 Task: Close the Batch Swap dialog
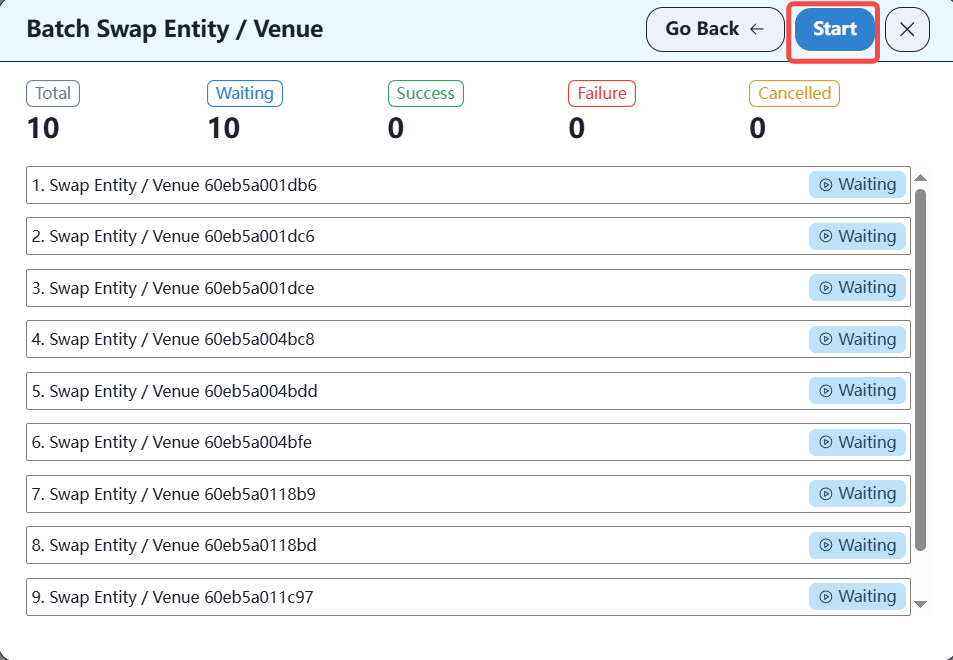907,30
